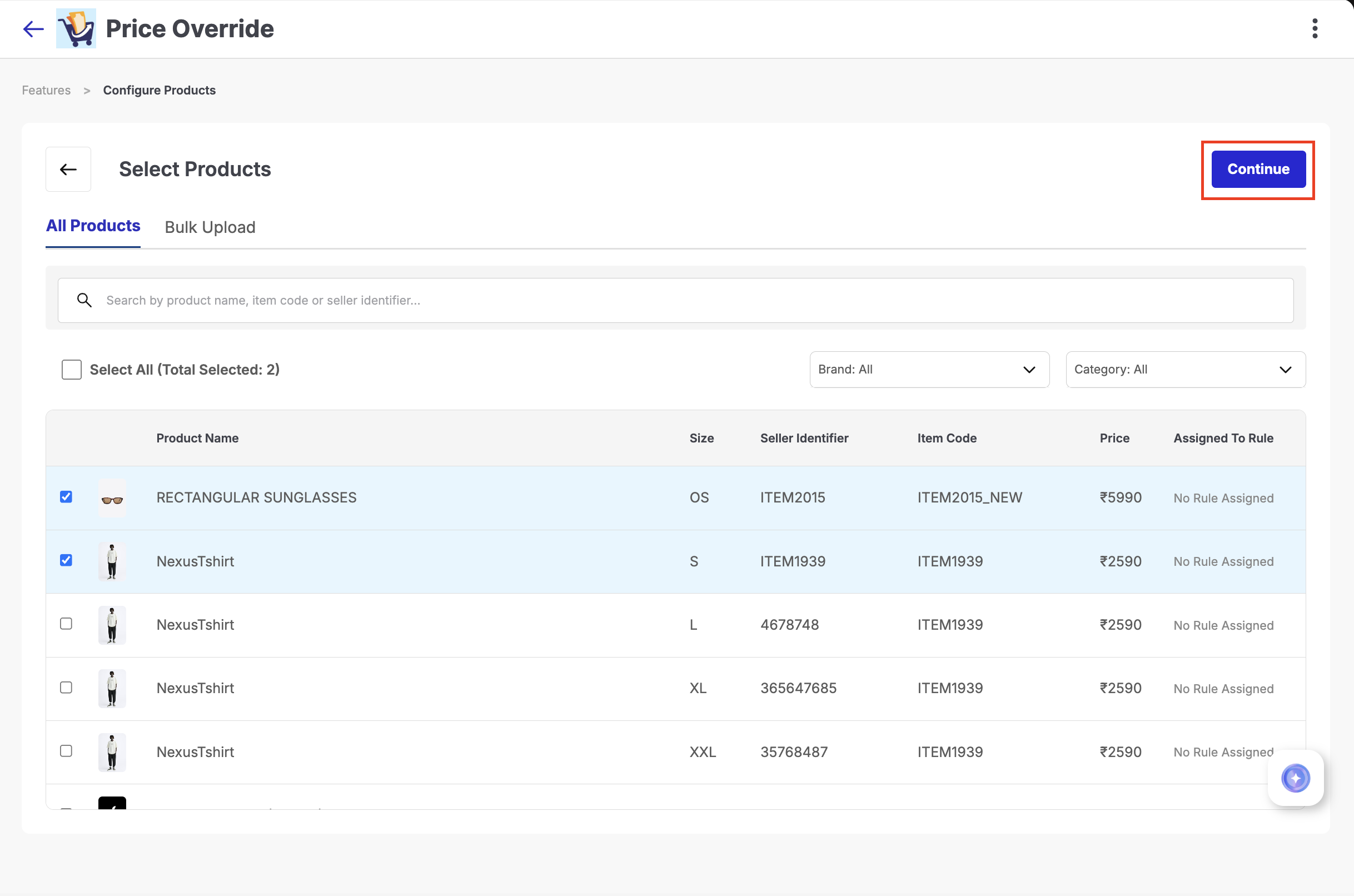This screenshot has height=896, width=1354.
Task: Click the Assigned To Rule column header
Action: (x=1224, y=439)
